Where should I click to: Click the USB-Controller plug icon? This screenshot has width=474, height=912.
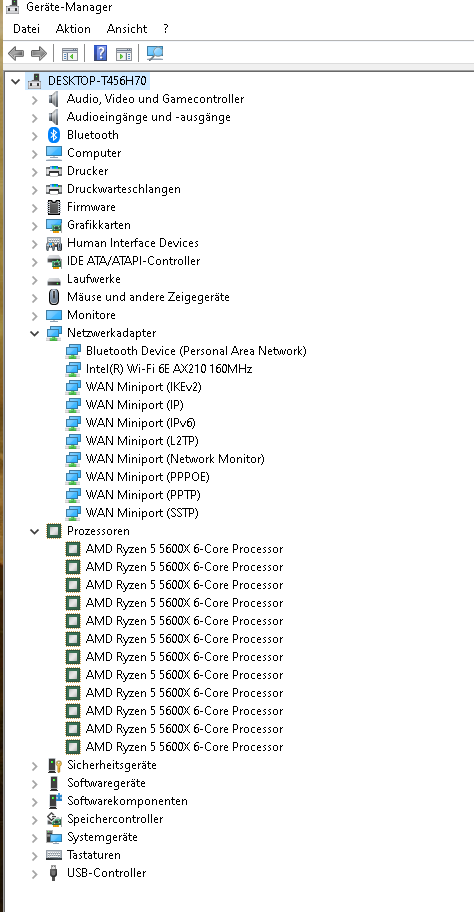(54, 873)
